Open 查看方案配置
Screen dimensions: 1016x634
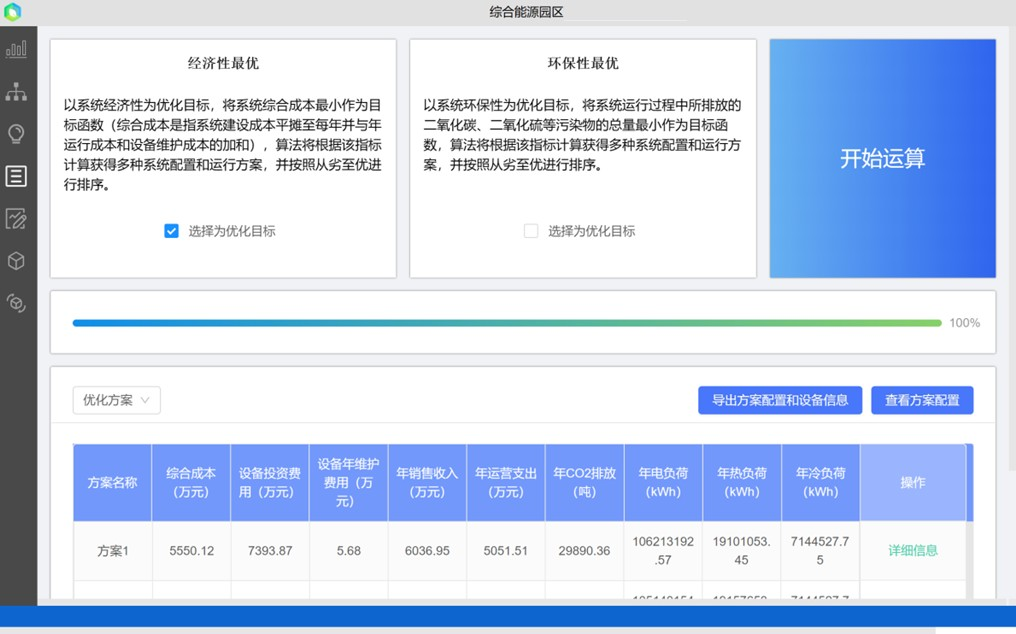pos(921,400)
